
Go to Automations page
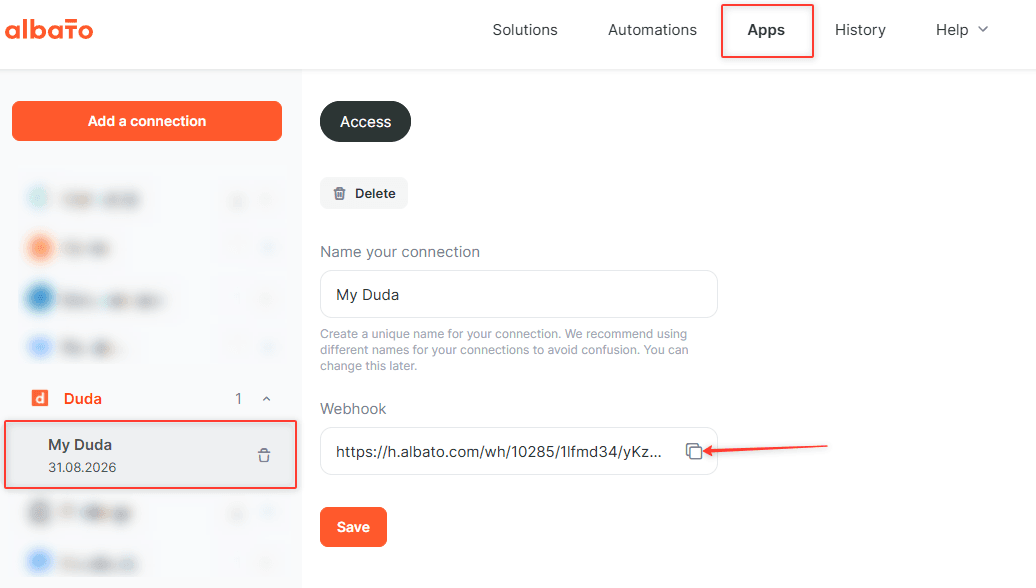tap(652, 30)
